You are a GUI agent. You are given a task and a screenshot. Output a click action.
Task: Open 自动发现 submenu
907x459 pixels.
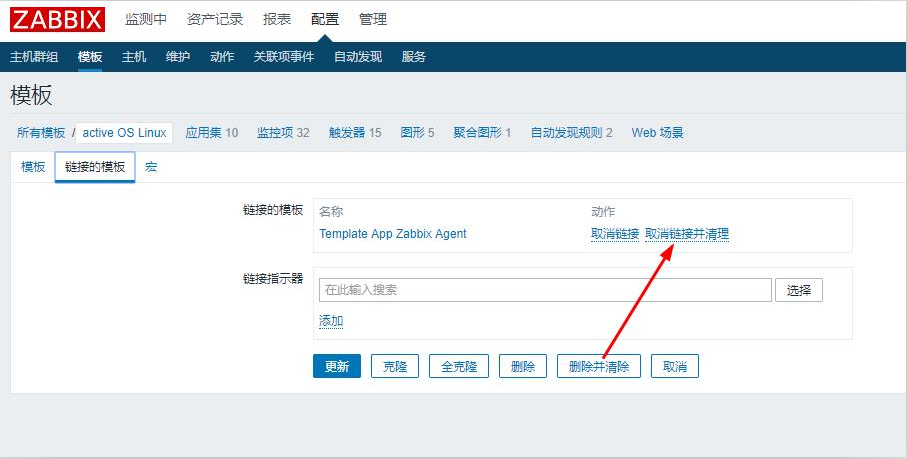[x=358, y=57]
